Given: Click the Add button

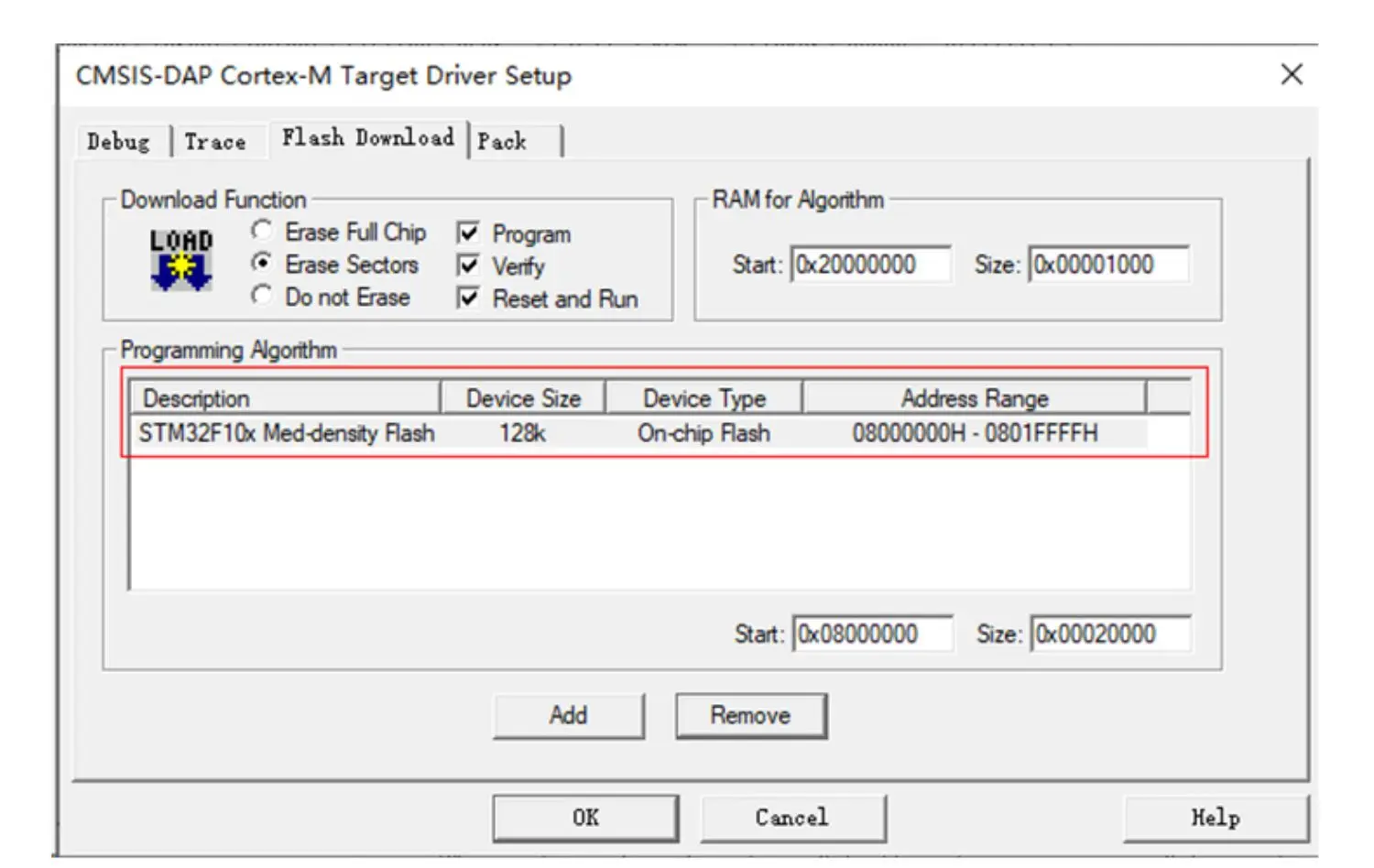Looking at the screenshot, I should click(x=568, y=715).
